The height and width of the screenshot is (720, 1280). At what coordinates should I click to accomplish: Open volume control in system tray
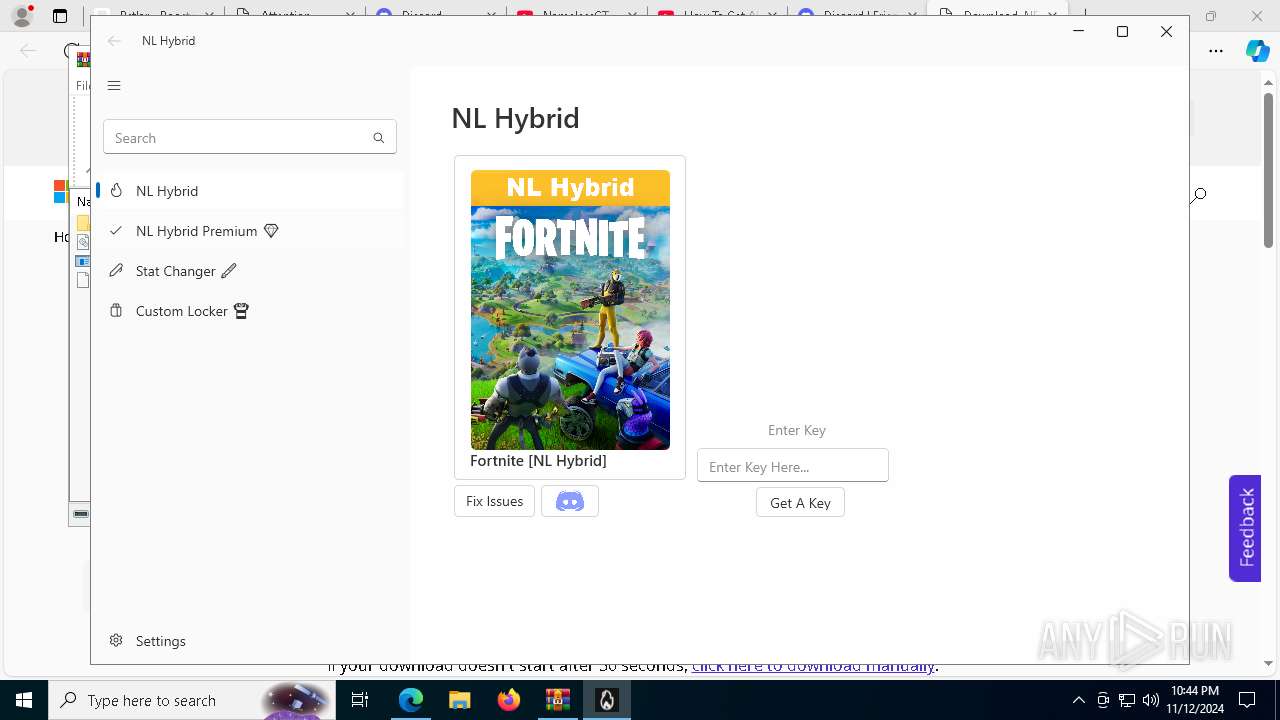[1151, 700]
